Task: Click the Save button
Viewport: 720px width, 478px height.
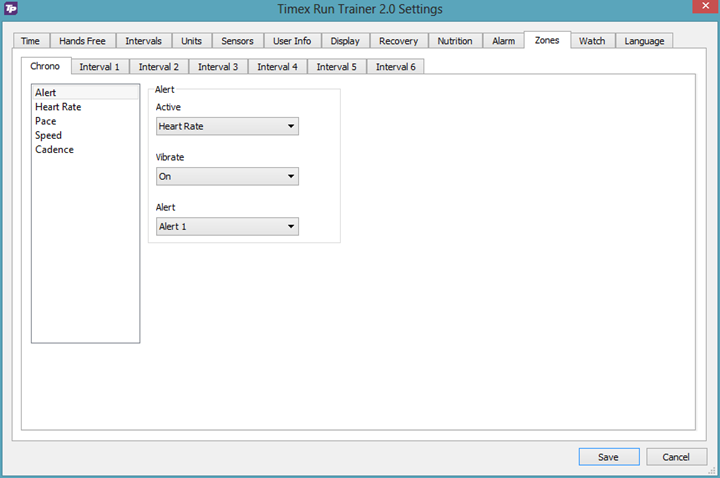Action: coord(609,457)
